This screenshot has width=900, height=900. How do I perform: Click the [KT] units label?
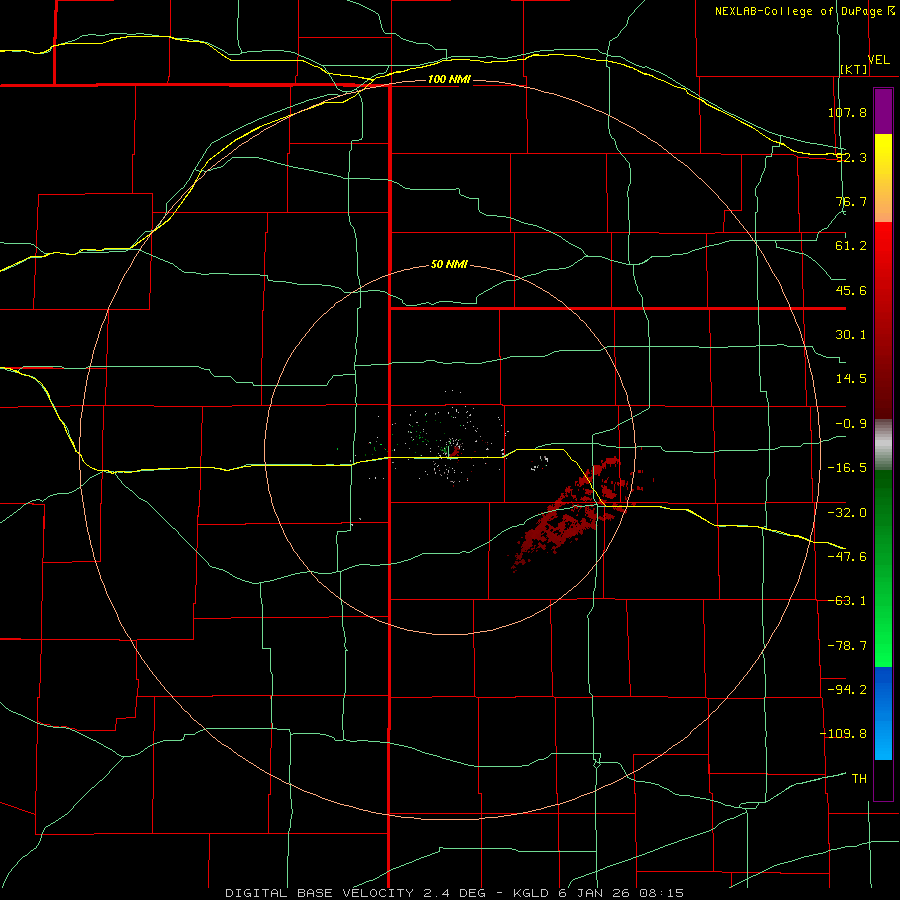pyautogui.click(x=854, y=69)
